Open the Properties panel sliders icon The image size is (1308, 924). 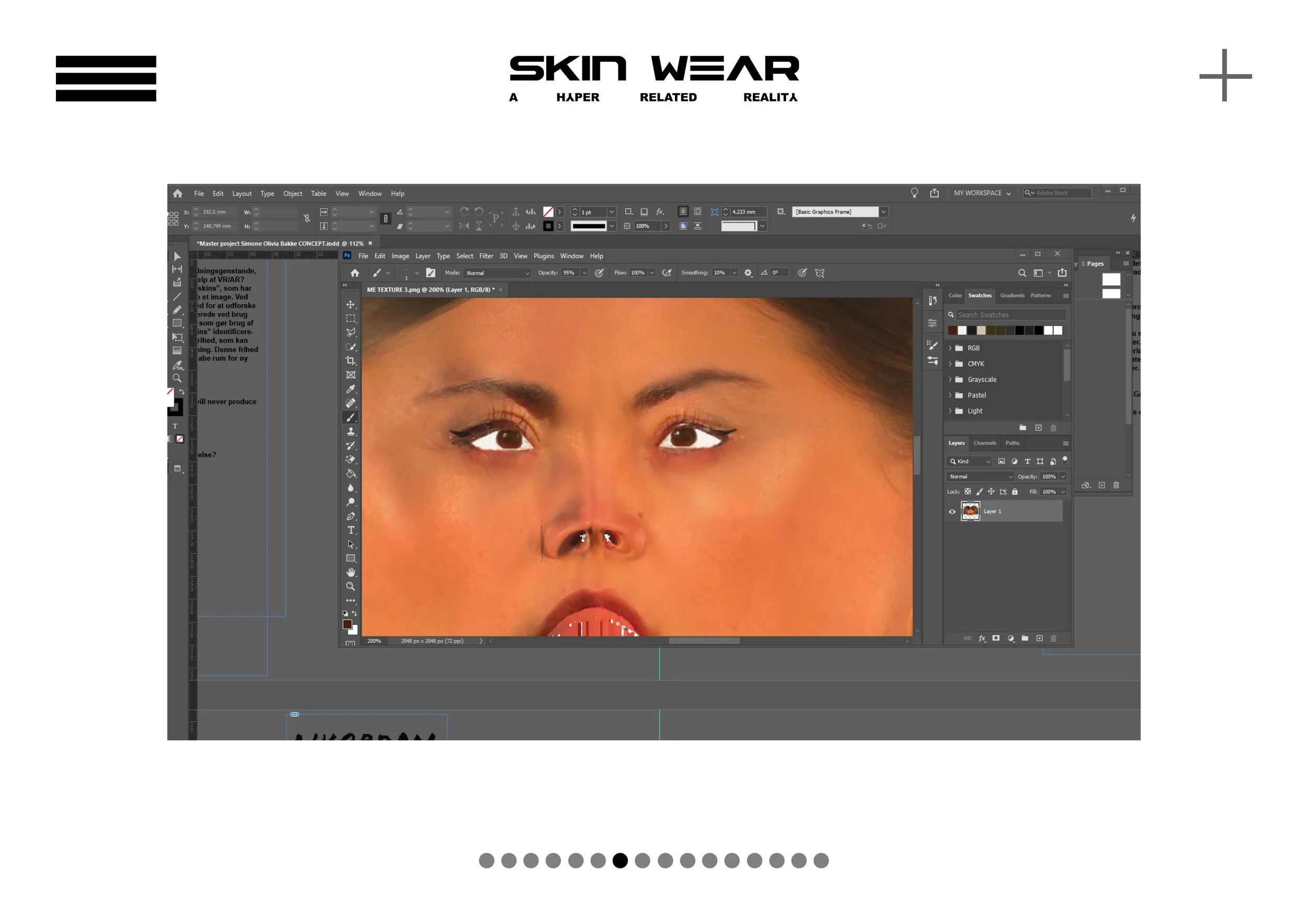[932, 323]
